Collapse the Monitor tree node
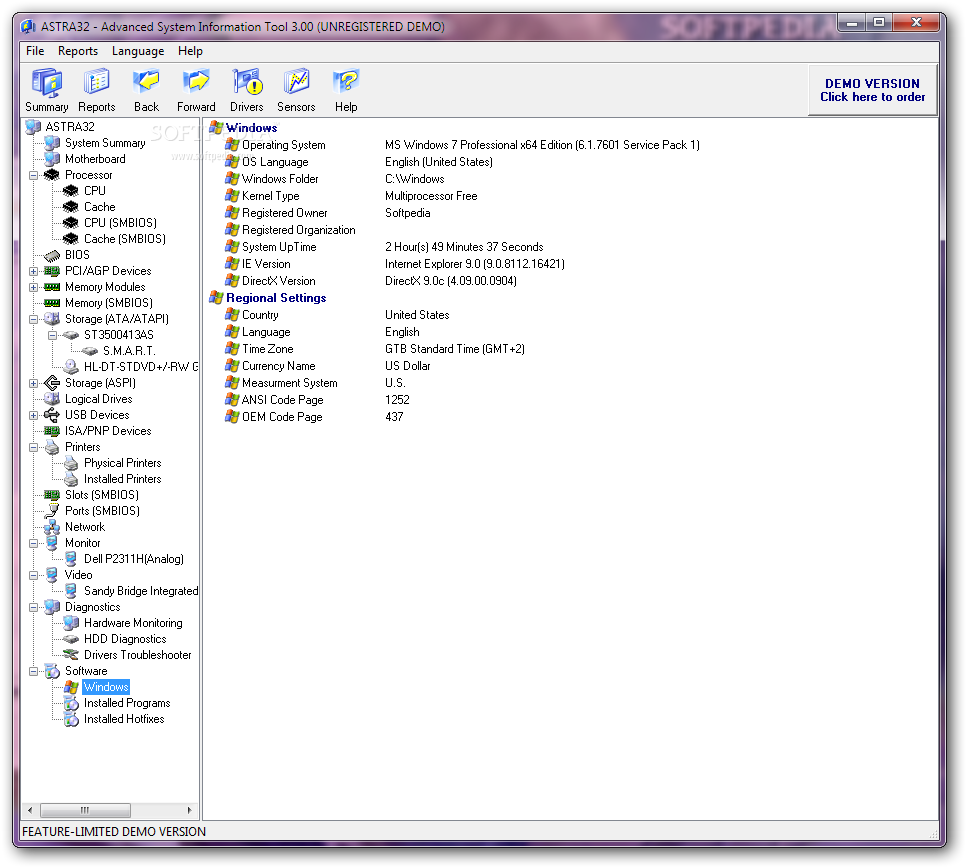Screen dimensions: 967x868 pos(33,544)
